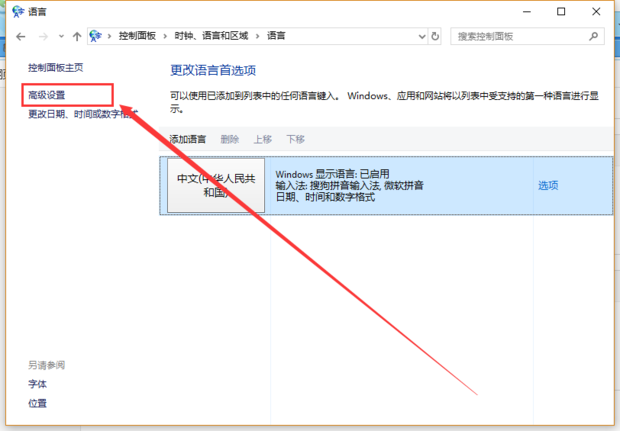The width and height of the screenshot is (620, 431).
Task: Click the 输入法: 搜狗拼音输入法 line
Action: [350, 185]
